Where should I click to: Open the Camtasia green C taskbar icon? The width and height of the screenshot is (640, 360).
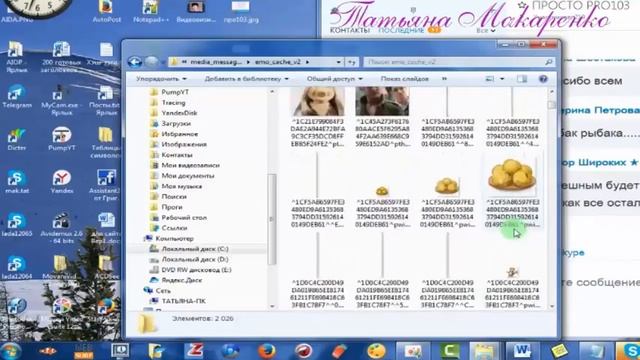tap(449, 351)
